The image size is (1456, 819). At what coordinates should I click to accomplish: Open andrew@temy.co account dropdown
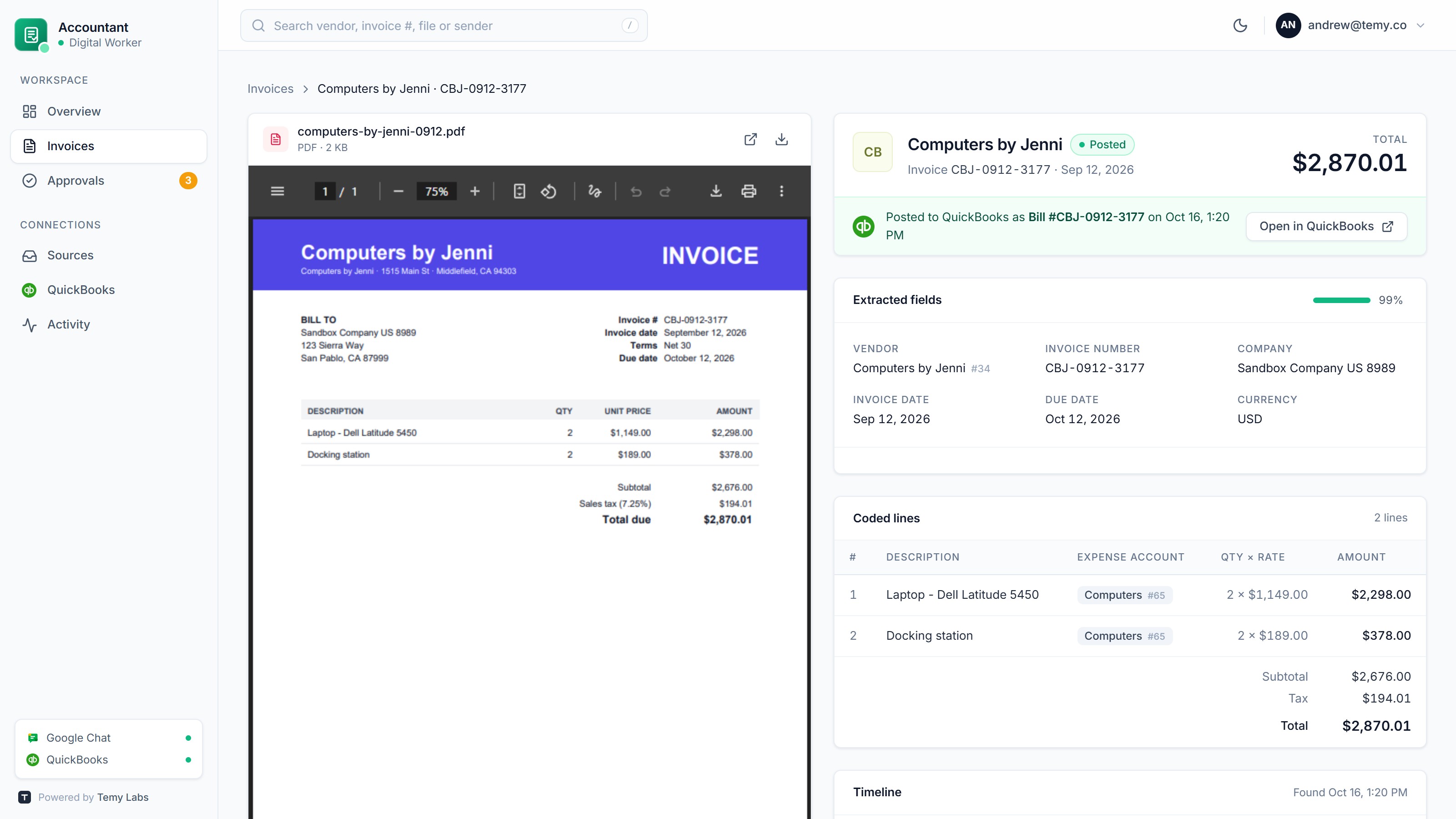point(1351,25)
